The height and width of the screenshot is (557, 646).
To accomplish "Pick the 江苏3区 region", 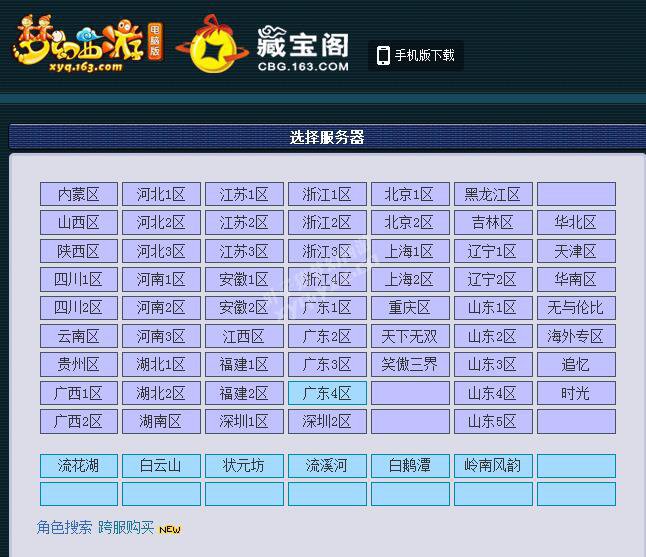I will [x=244, y=251].
